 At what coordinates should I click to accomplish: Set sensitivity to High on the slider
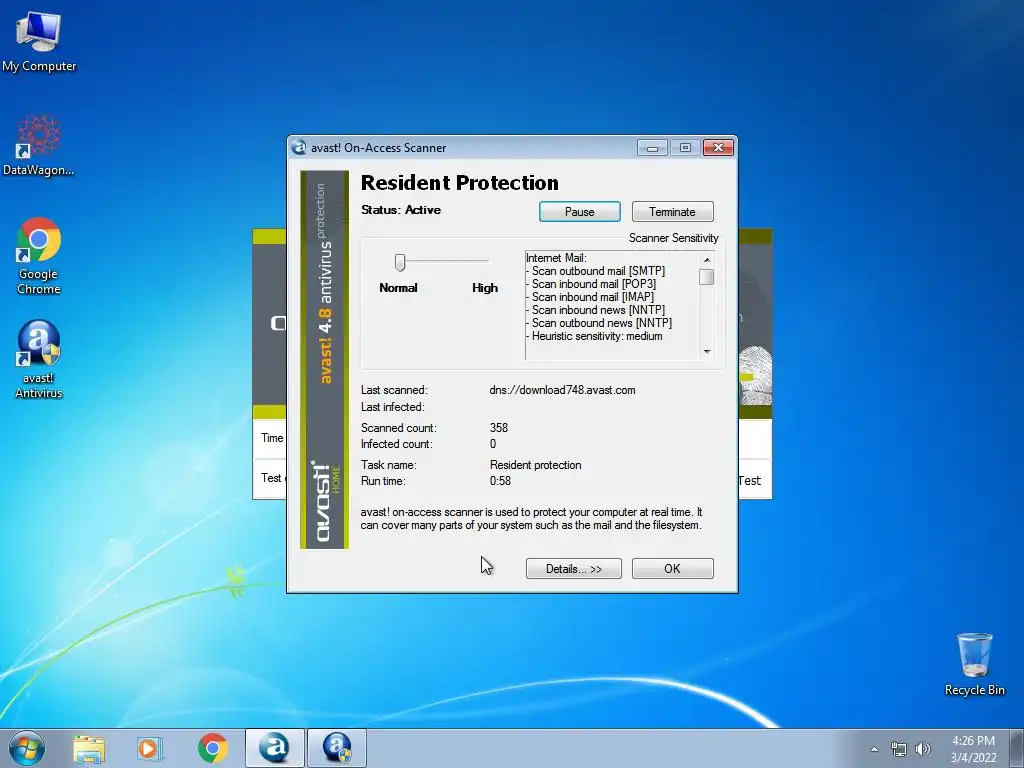[487, 261]
